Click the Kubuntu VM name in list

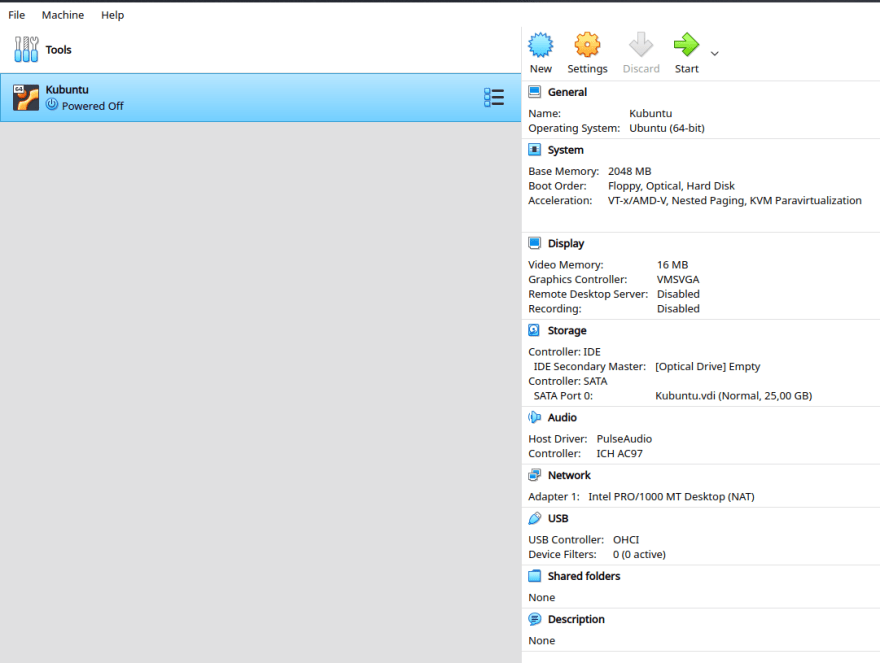67,90
